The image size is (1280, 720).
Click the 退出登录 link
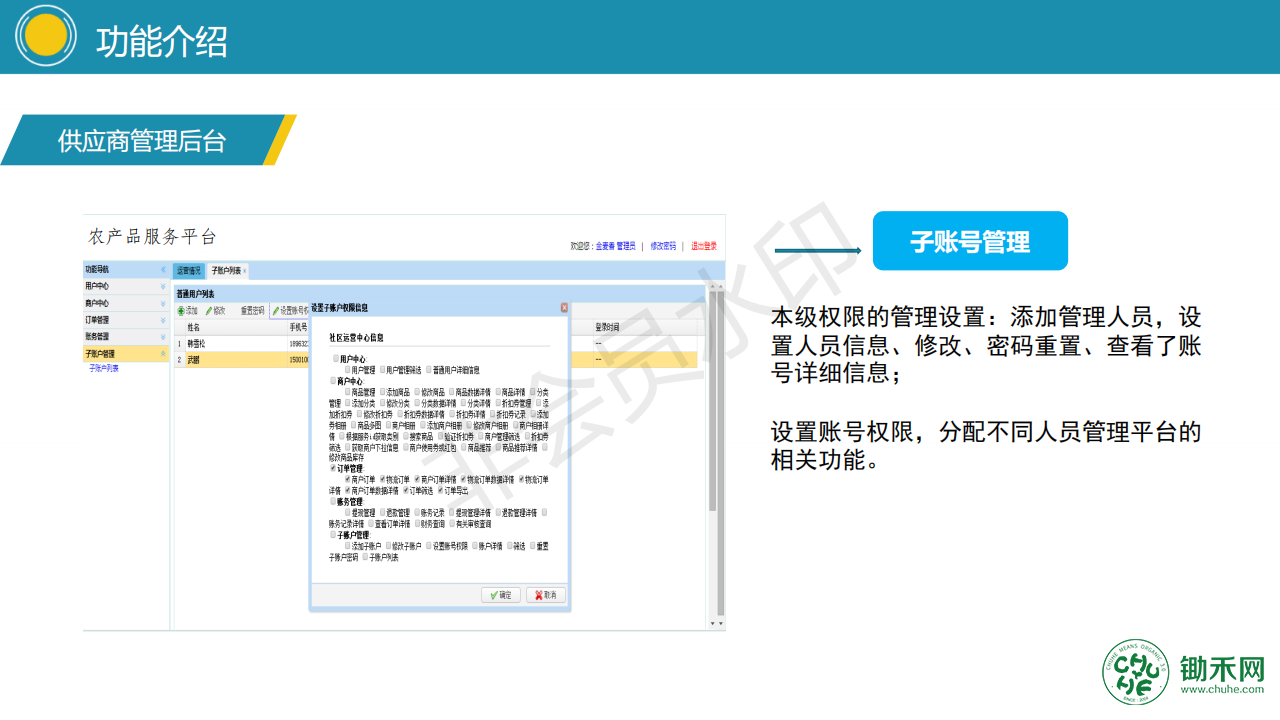703,245
